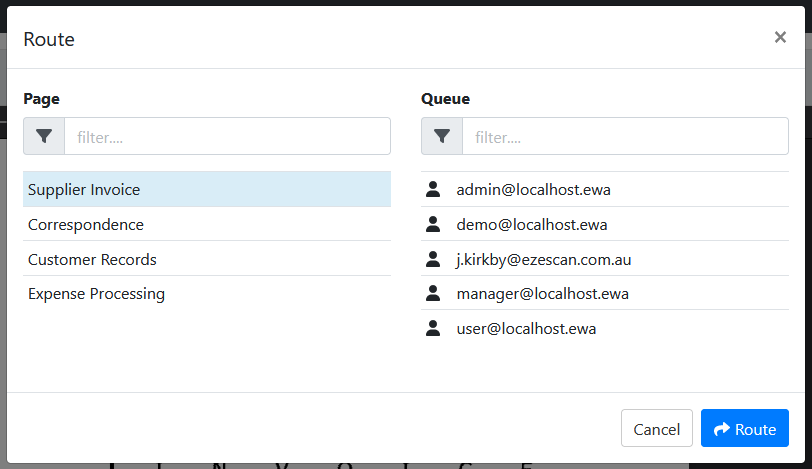The width and height of the screenshot is (812, 469).
Task: Click person icon beside manager@localhost.ewa
Action: point(433,294)
